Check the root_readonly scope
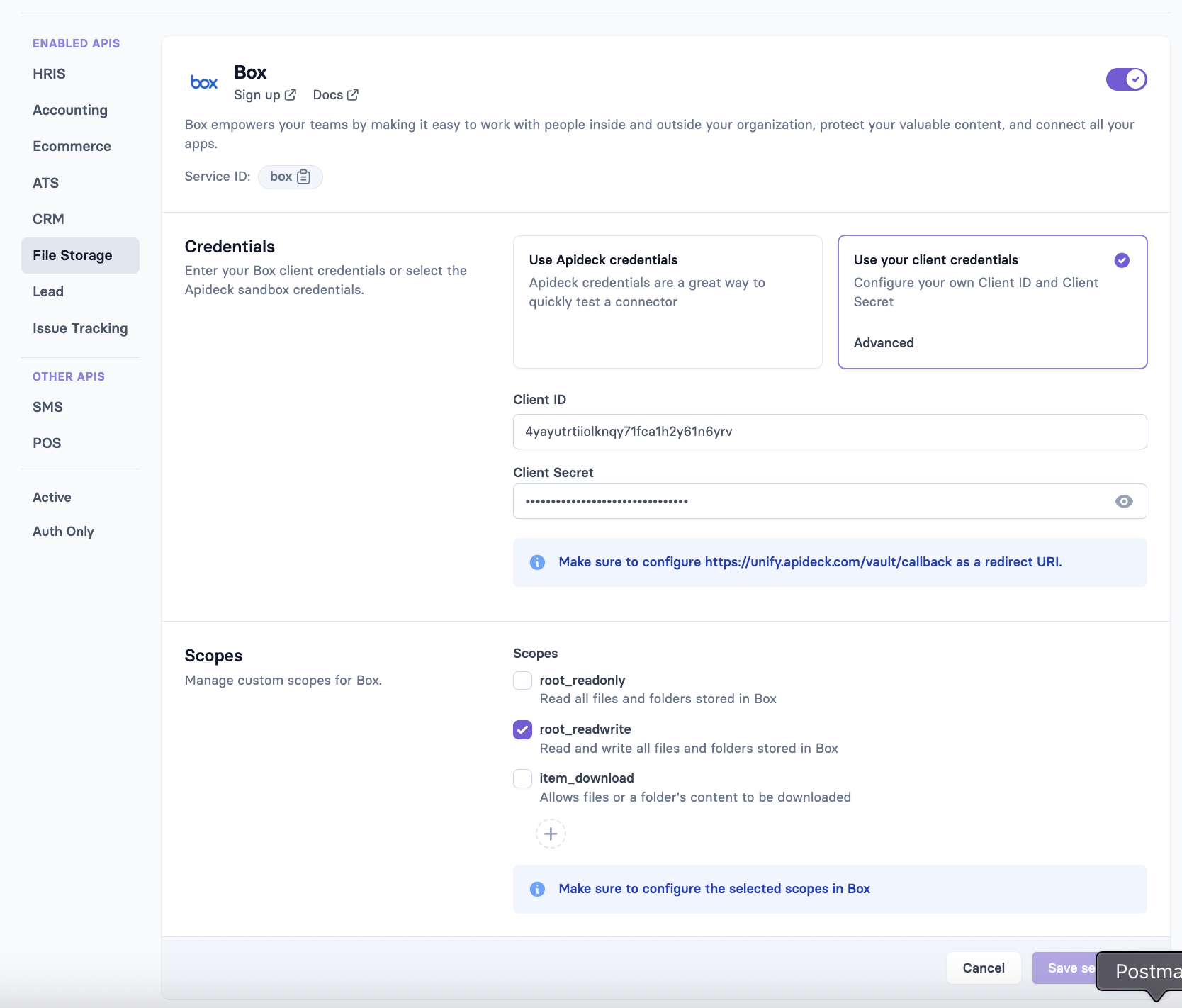 click(x=523, y=681)
